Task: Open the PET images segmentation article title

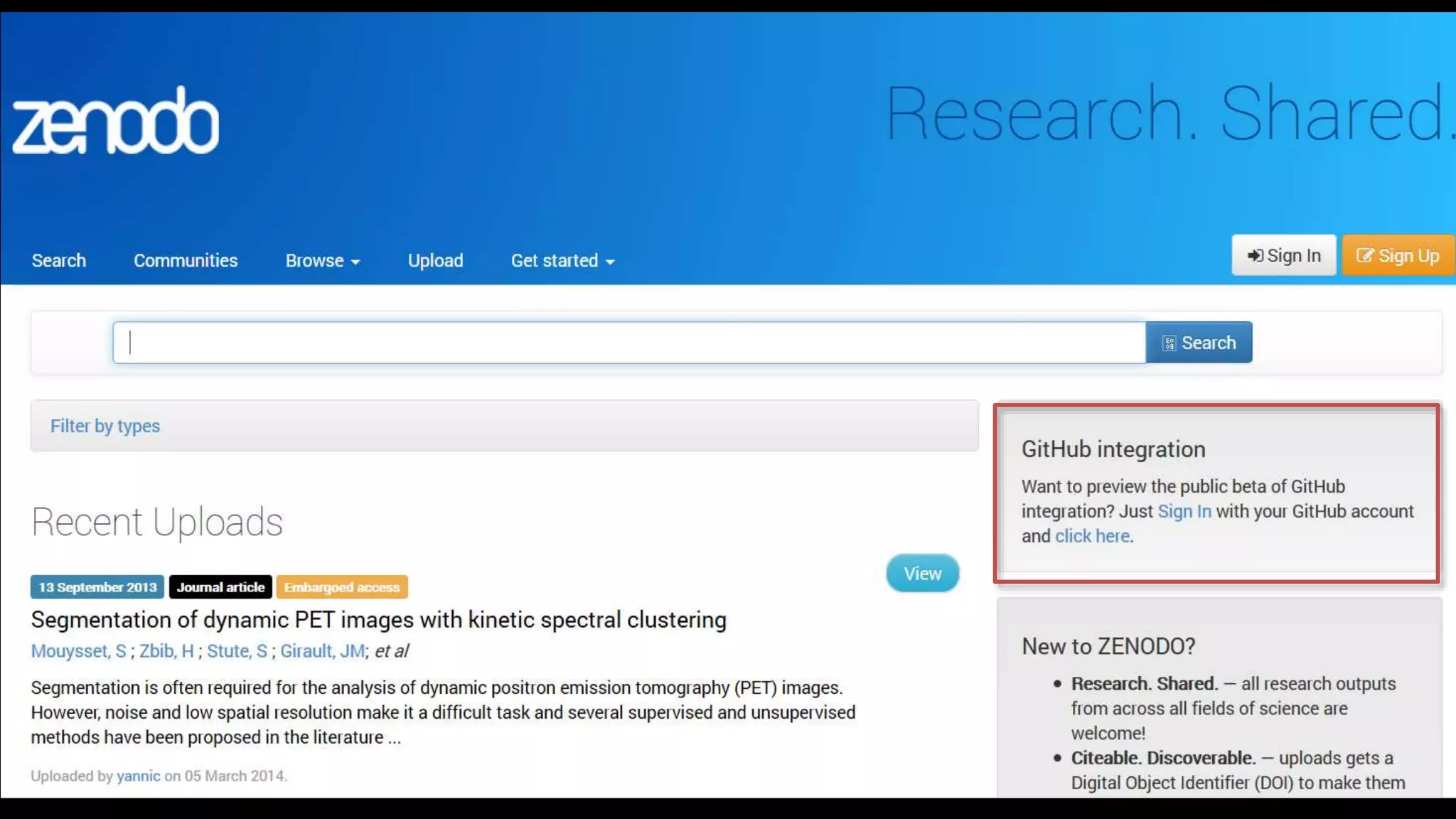Action: [x=378, y=619]
